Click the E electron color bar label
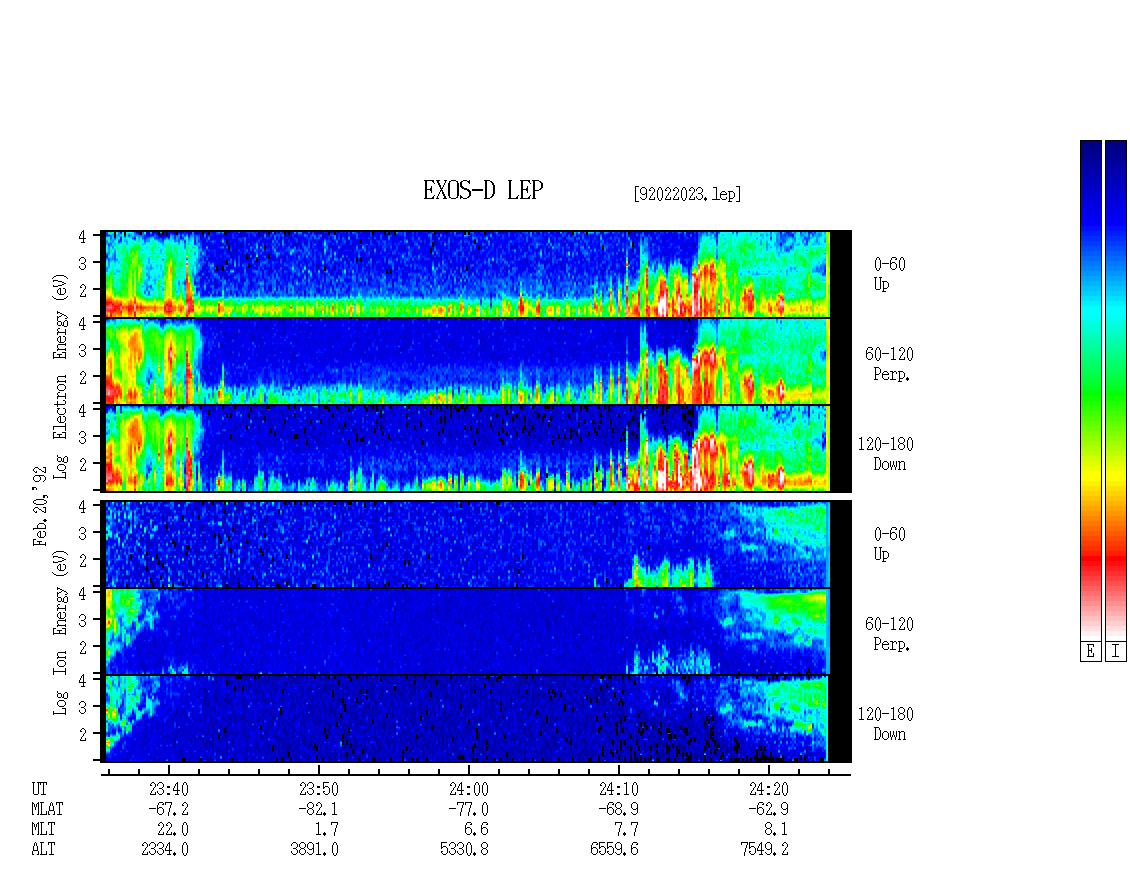 (1090, 652)
